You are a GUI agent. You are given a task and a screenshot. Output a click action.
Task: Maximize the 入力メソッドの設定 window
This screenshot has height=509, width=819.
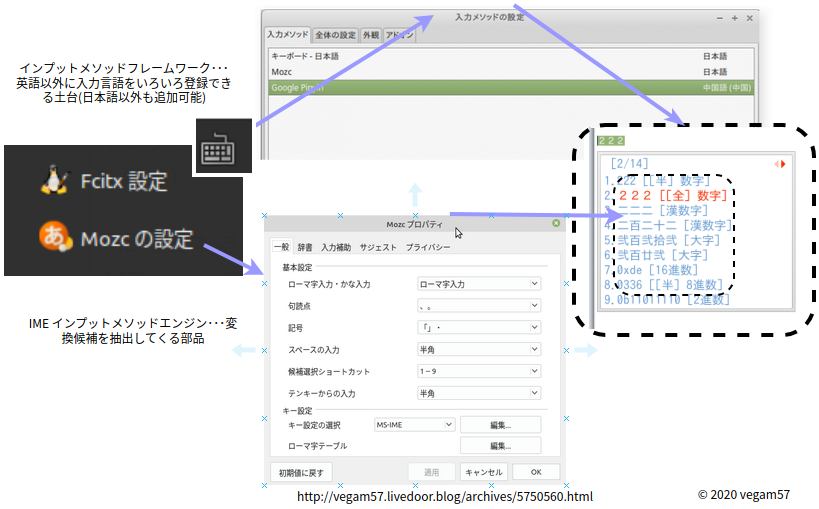click(734, 18)
